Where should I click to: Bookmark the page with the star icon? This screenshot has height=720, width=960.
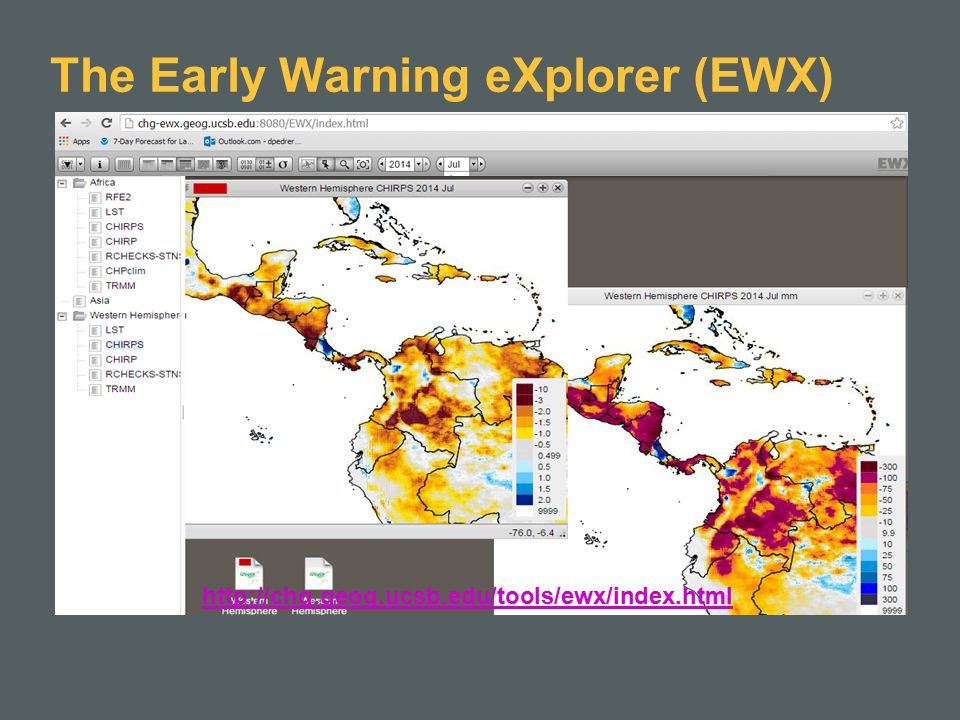point(896,123)
